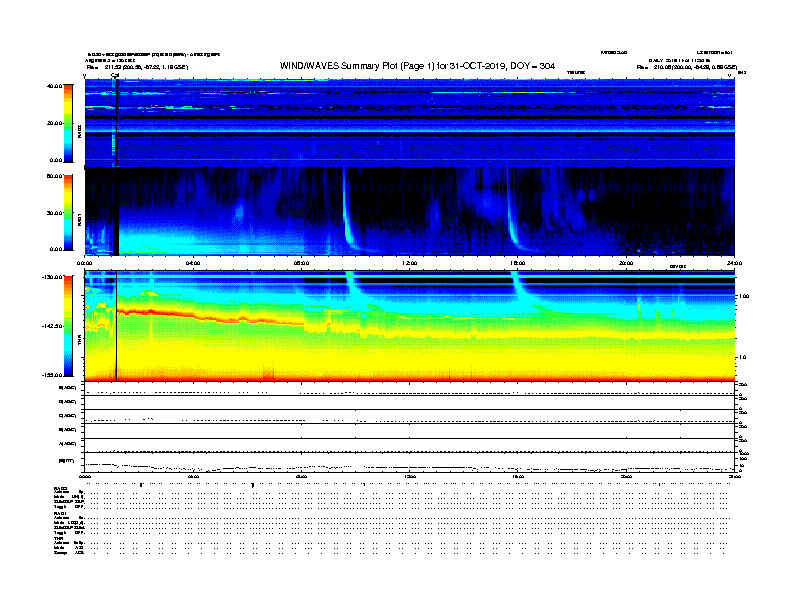792x612 pixels.
Task: Click the TNR status table header at bottom left
Action: tap(58, 538)
